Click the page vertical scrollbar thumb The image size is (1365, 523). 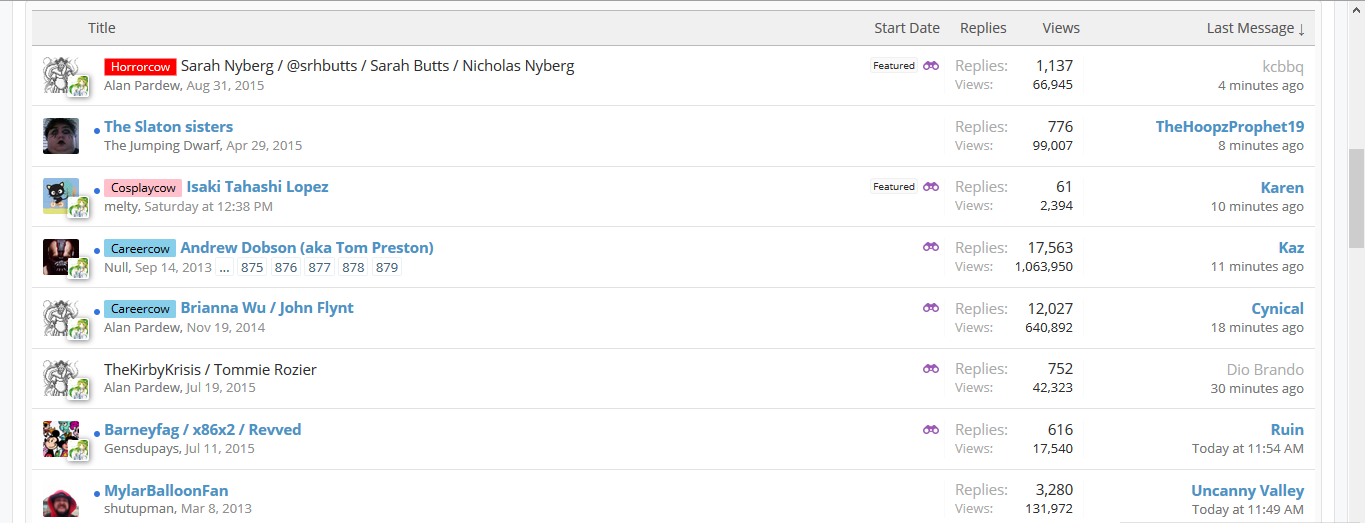coord(1356,198)
